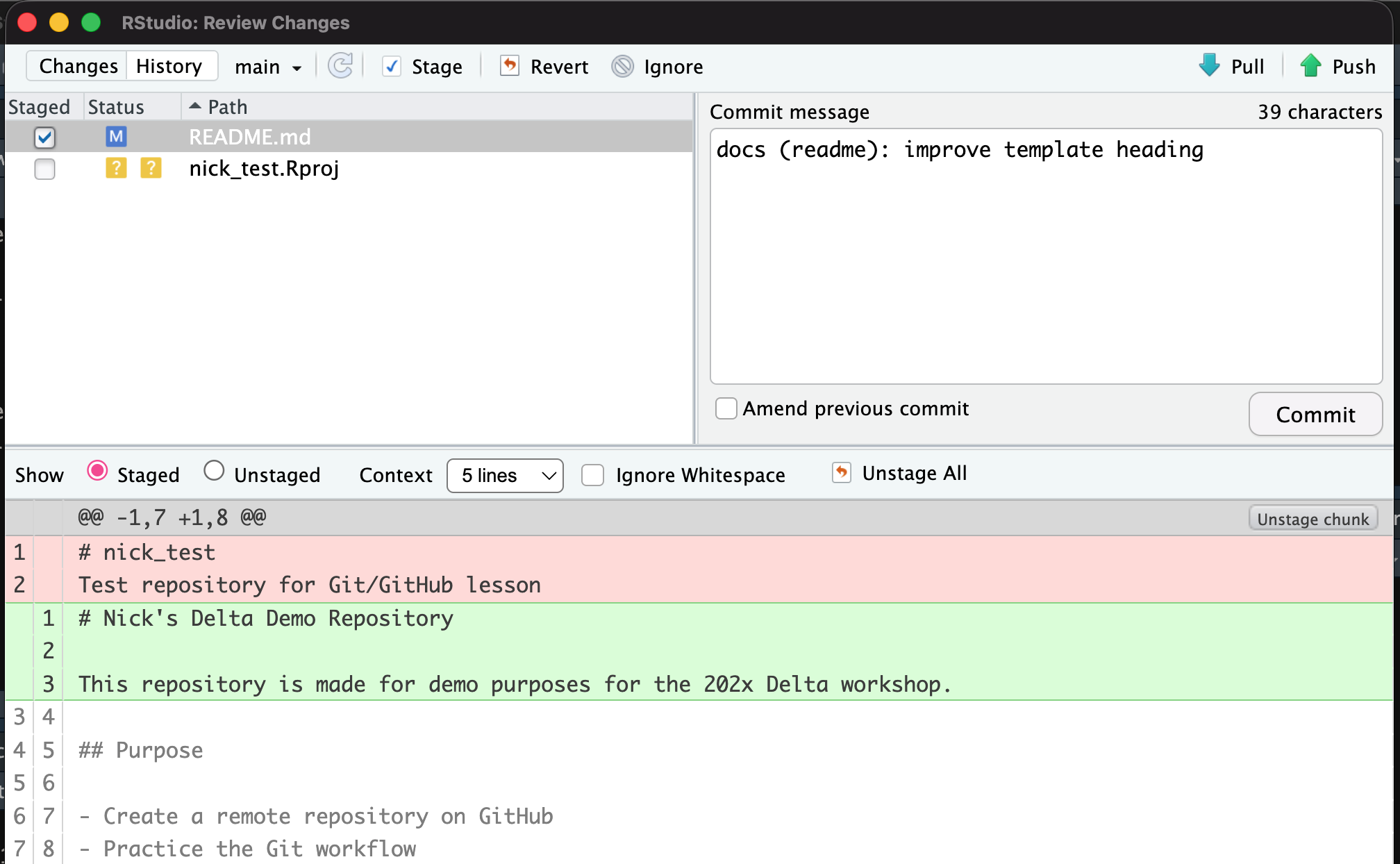
Task: Click the refresh icon in toolbar
Action: pos(340,66)
